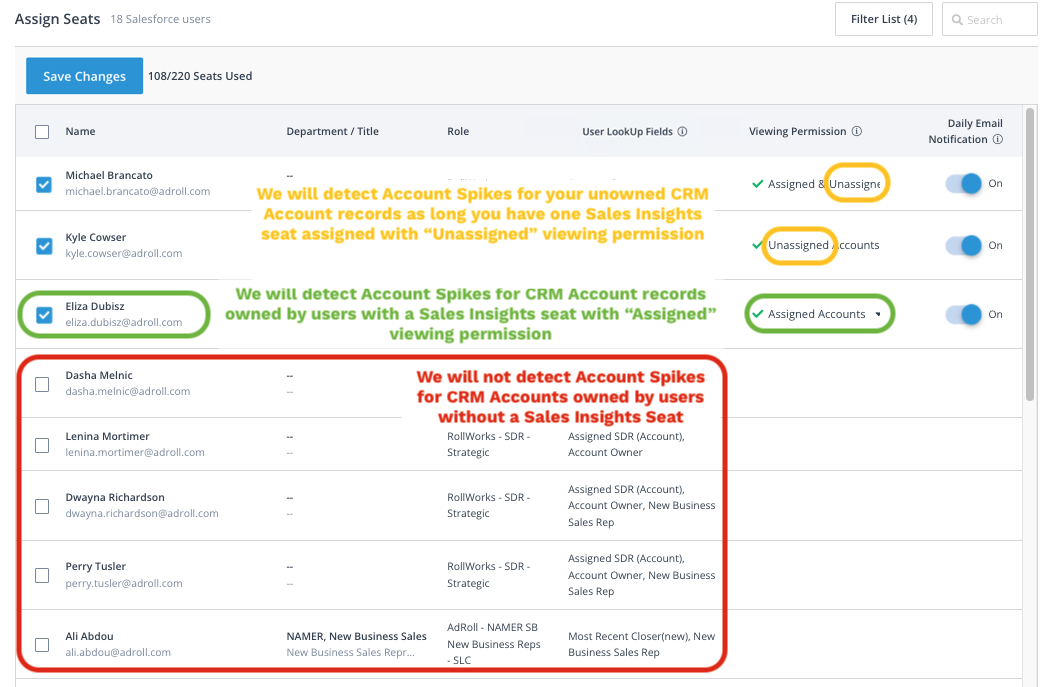Click the search magnifier icon
The image size is (1045, 687).
(958, 20)
